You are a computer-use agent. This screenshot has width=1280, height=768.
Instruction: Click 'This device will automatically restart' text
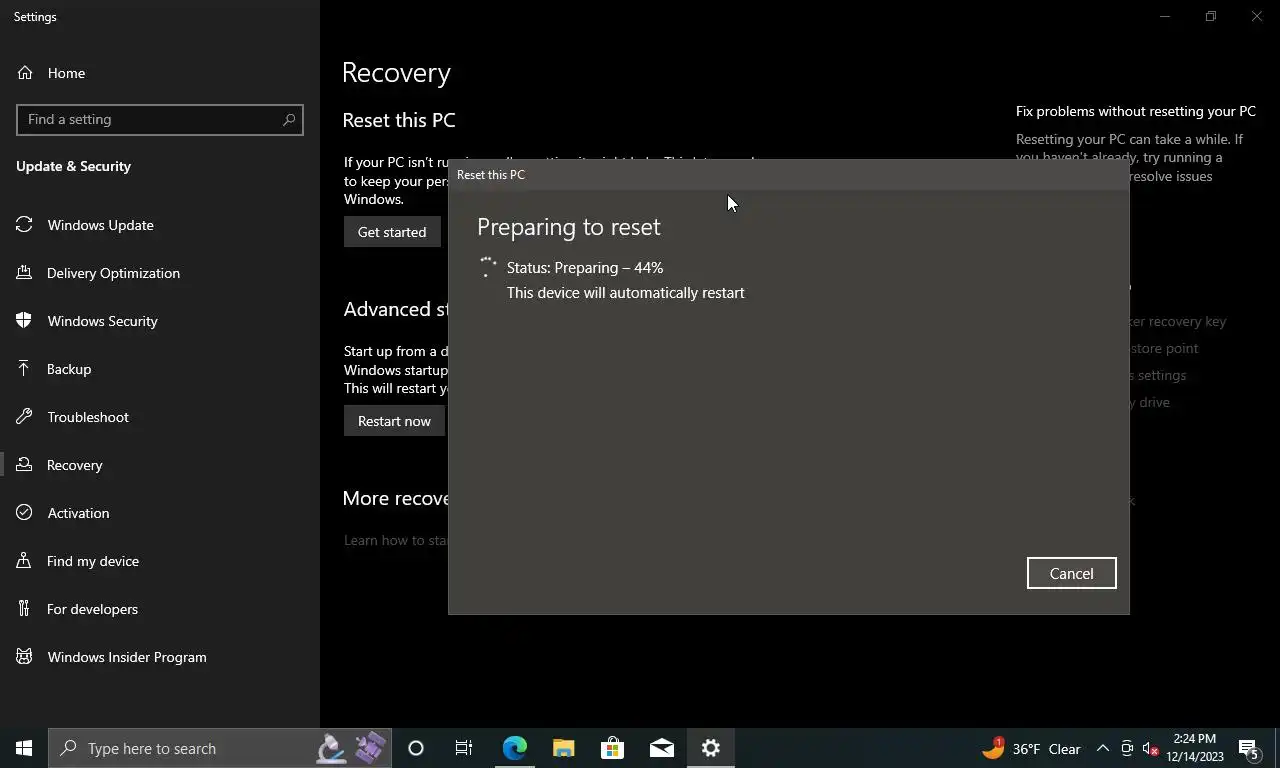[x=626, y=293]
